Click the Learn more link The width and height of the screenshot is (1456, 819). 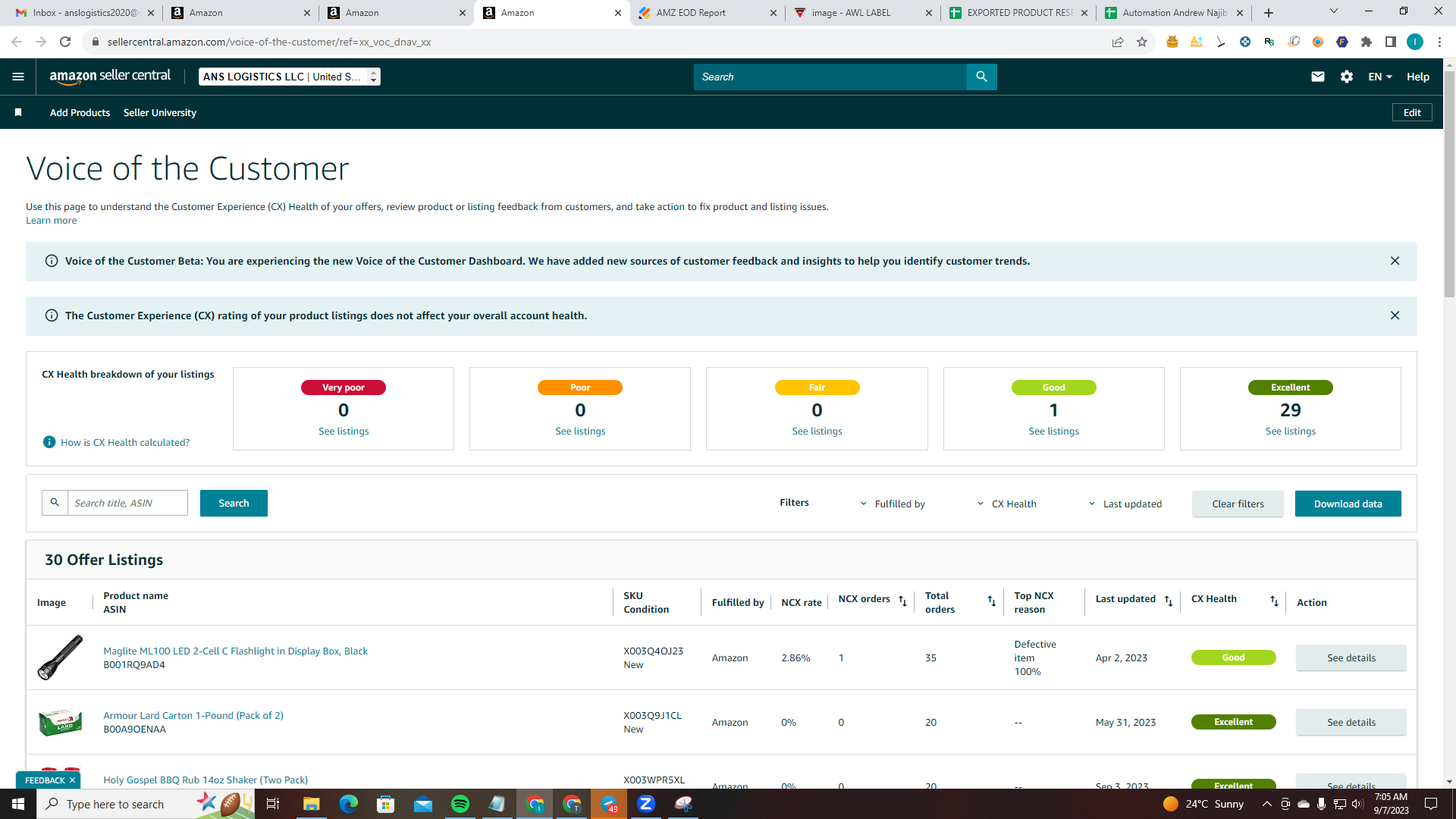tap(51, 221)
